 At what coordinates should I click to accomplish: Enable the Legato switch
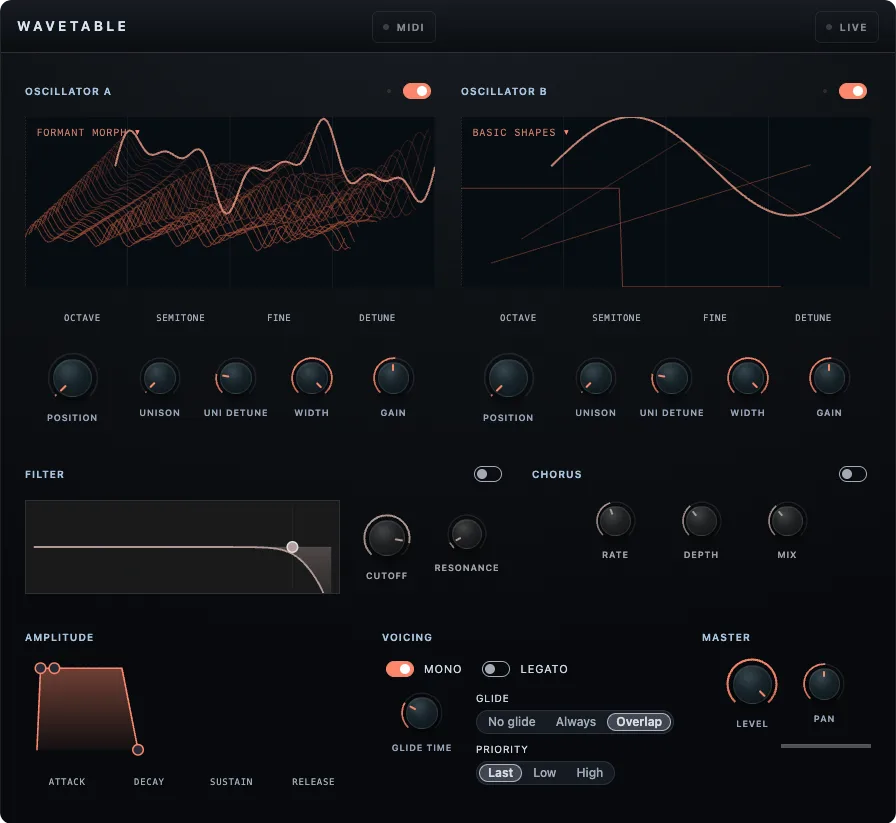495,669
